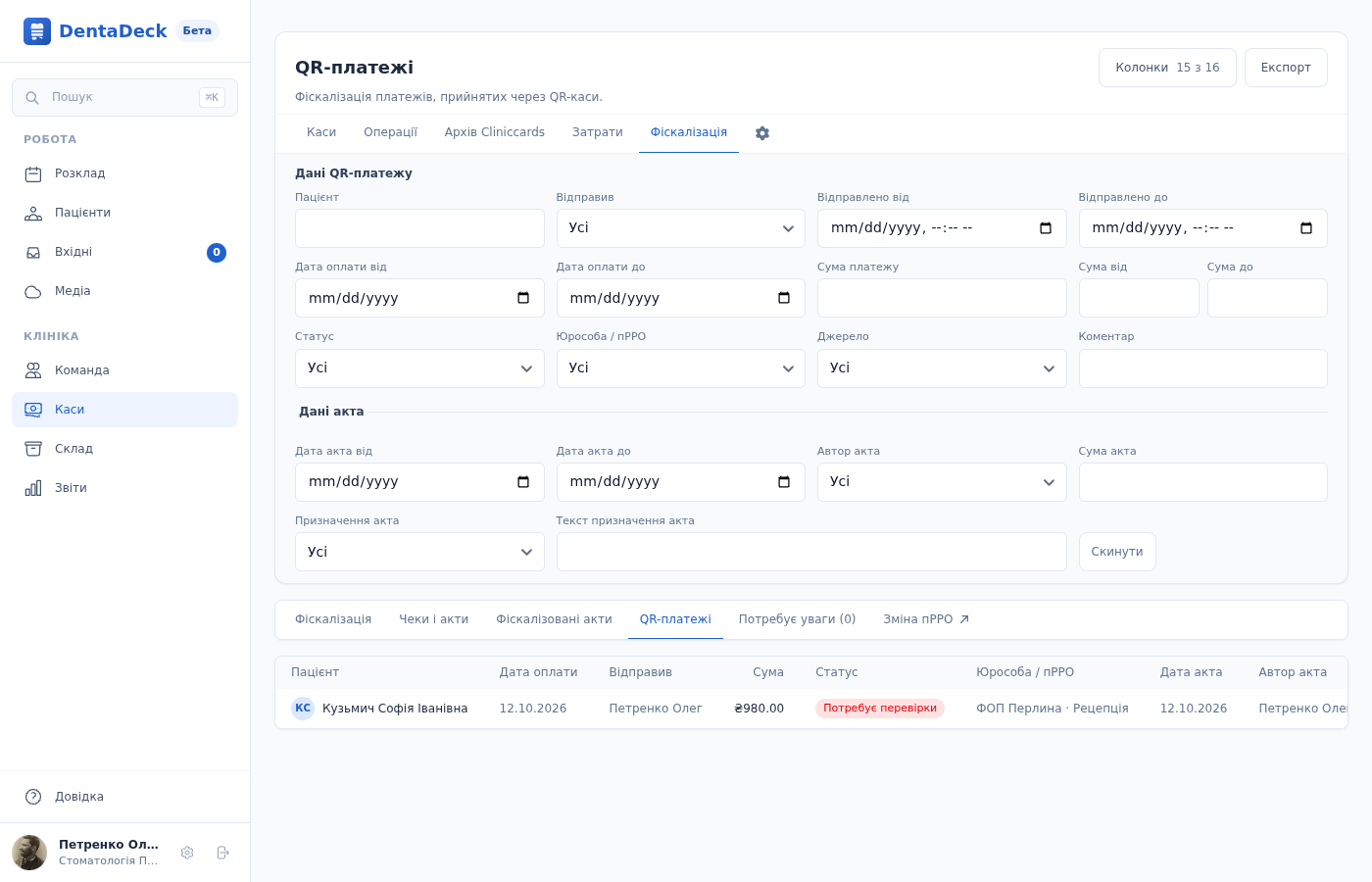
Task: Open Петренко Олег profile photo
Action: tap(29, 853)
